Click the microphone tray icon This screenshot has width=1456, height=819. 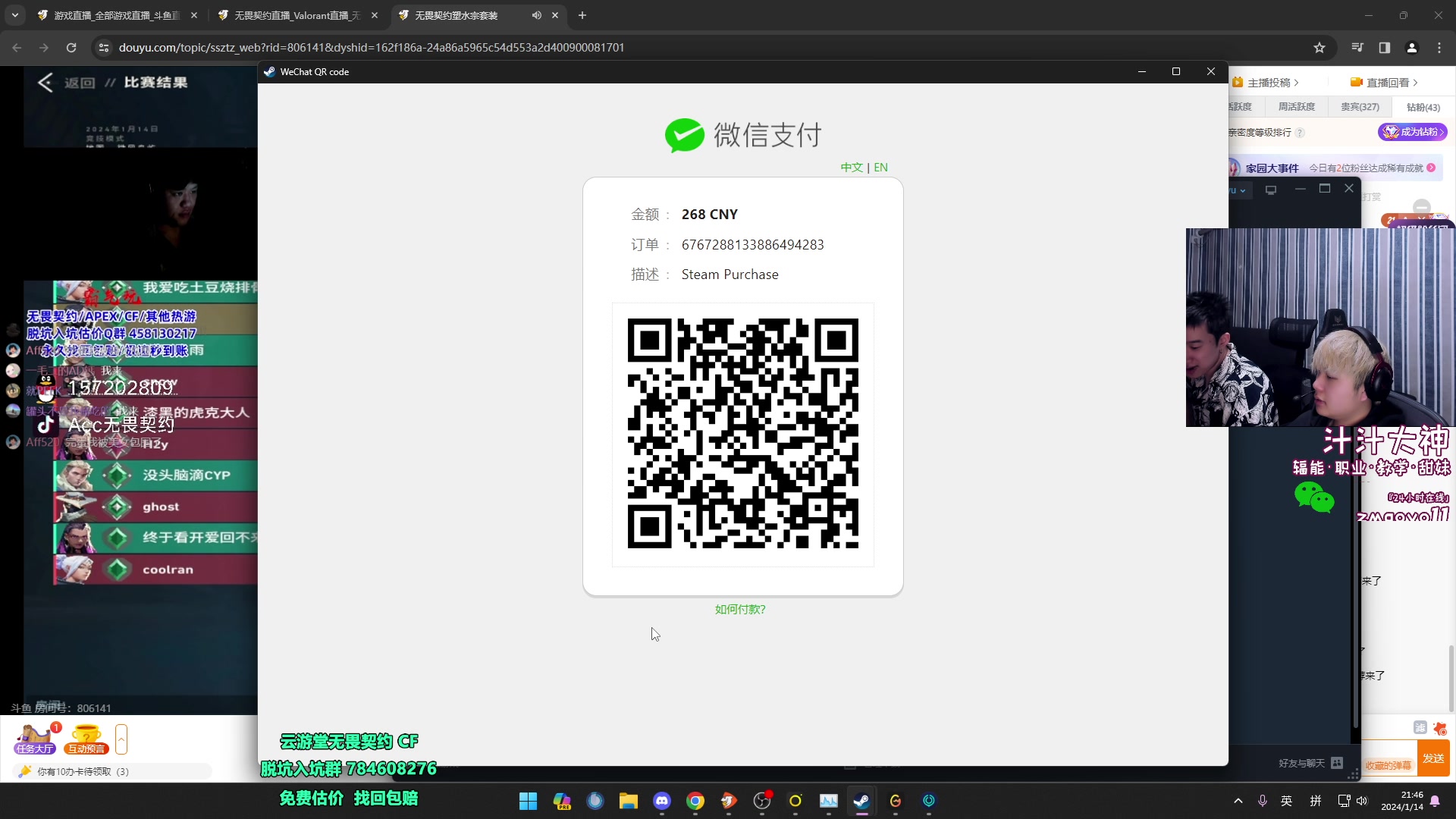(1263, 801)
